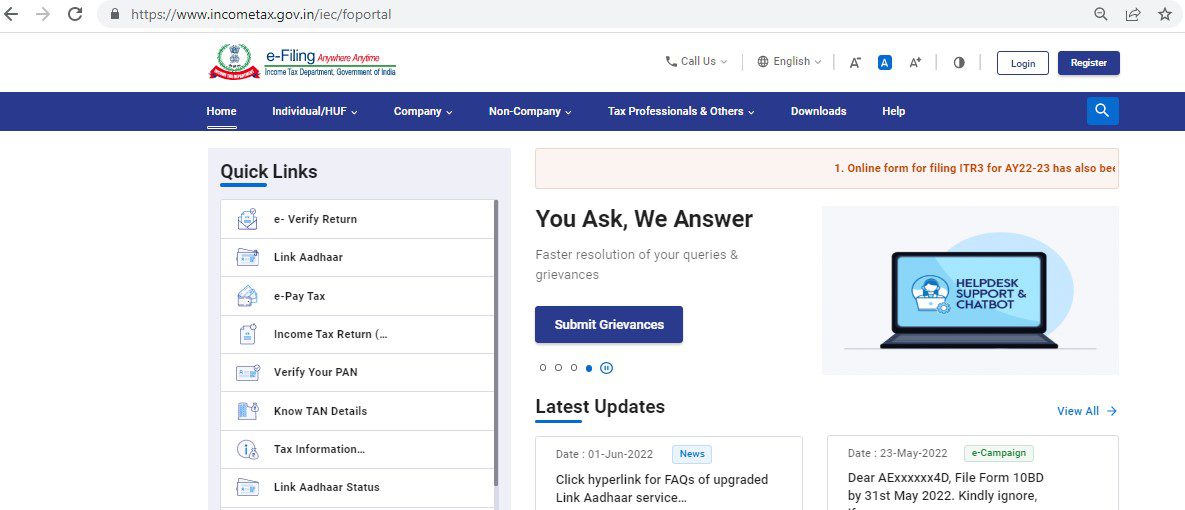Click the Date : 23-May-2022 text
1185x510 pixels.
pyautogui.click(x=897, y=453)
